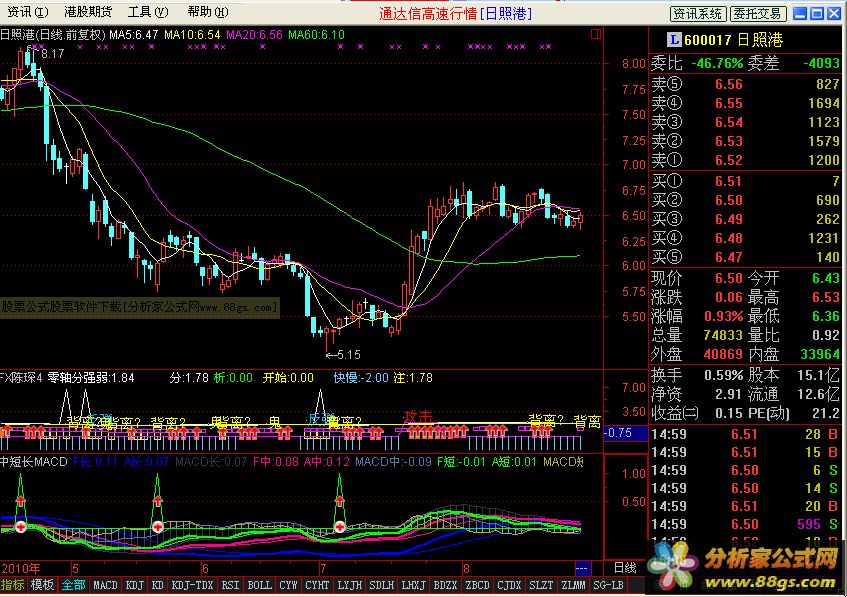847x597 pixels.
Task: Open the 工具(V) menu
Action: [147, 11]
